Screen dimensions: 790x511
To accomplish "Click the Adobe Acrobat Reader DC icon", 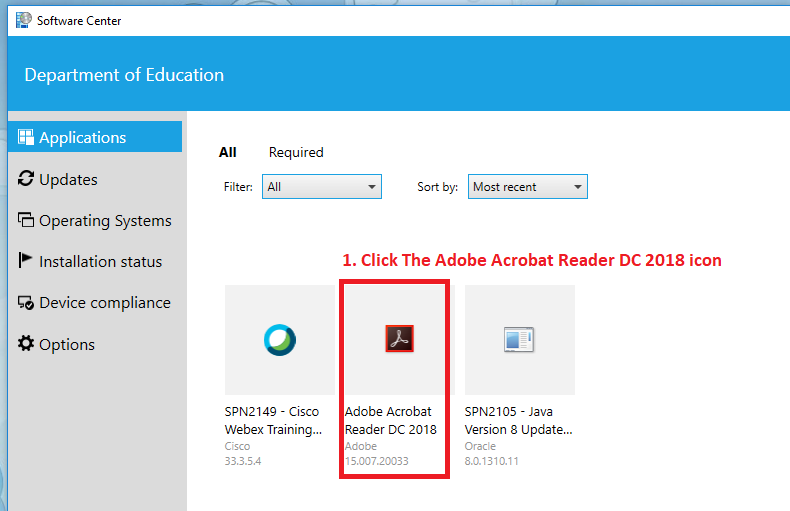I will coord(400,338).
